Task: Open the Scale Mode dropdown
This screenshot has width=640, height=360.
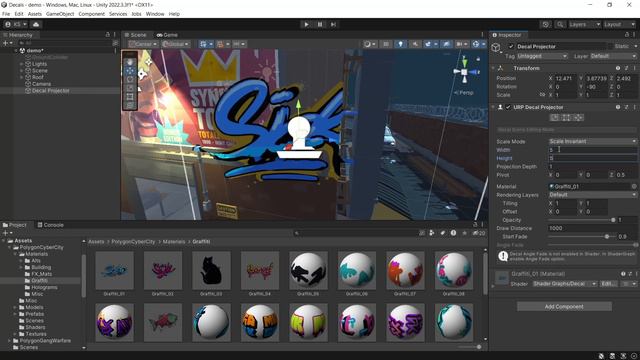Action: [x=592, y=141]
